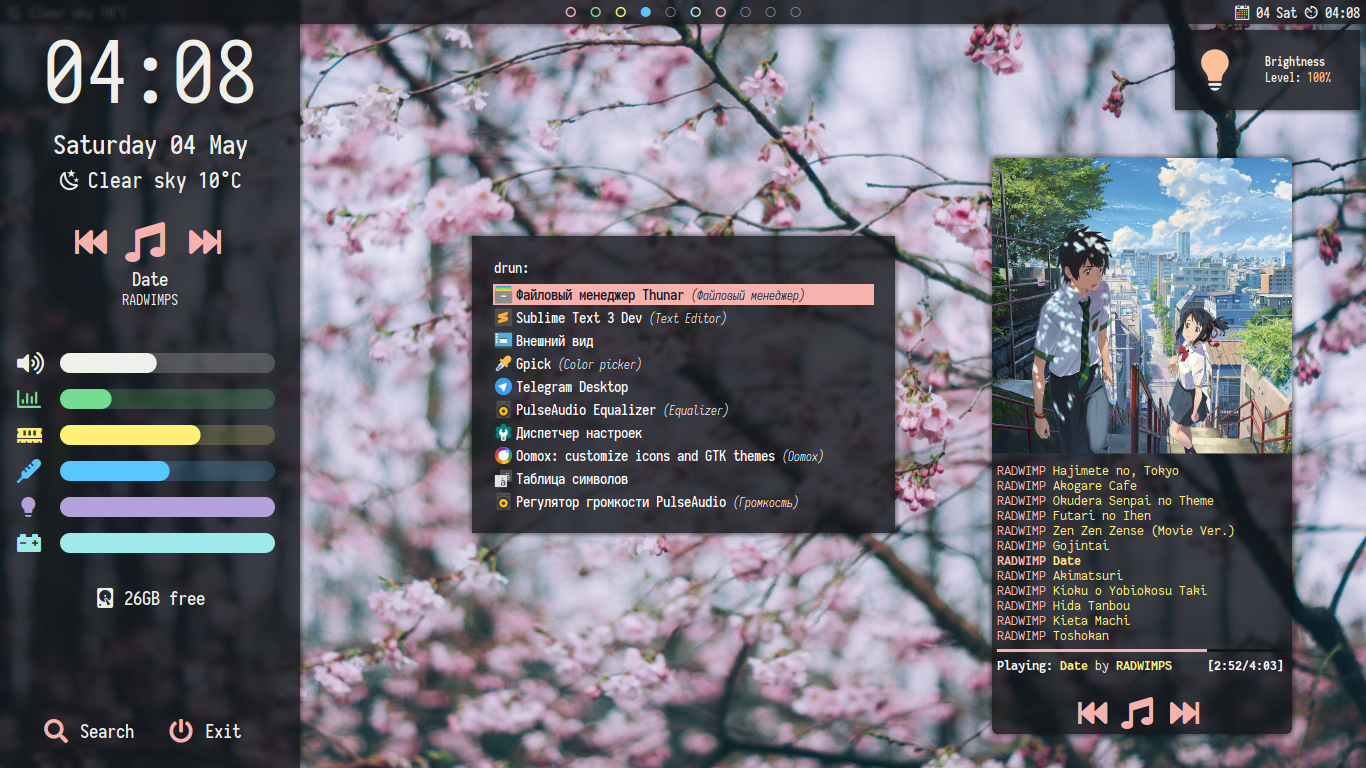
Task: Skip to previous track in the sidebar
Action: (x=91, y=242)
